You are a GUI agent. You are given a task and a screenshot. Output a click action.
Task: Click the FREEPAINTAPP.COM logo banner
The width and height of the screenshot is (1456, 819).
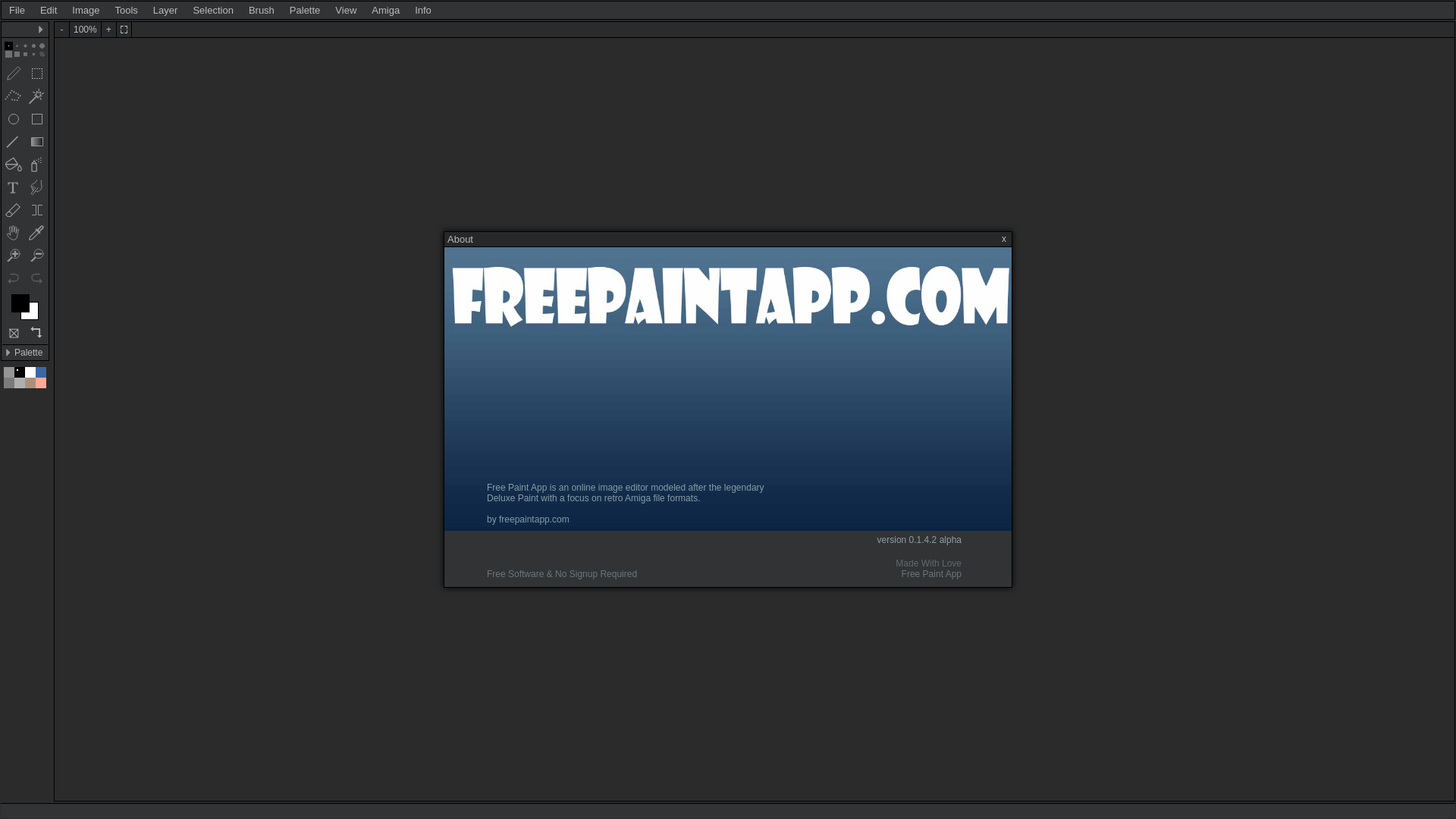pyautogui.click(x=730, y=296)
